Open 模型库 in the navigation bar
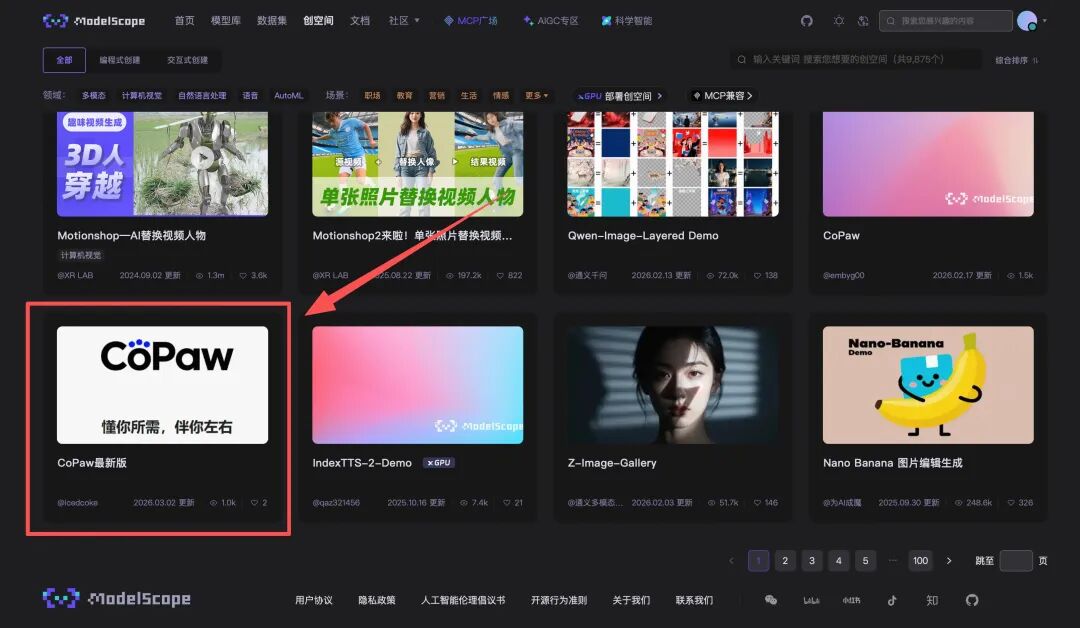This screenshot has height=628, width=1080. pyautogui.click(x=226, y=21)
